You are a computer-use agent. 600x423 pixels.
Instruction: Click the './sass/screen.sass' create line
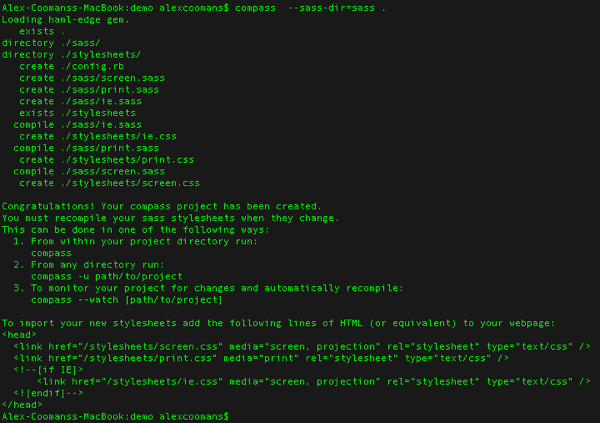pyautogui.click(x=92, y=78)
